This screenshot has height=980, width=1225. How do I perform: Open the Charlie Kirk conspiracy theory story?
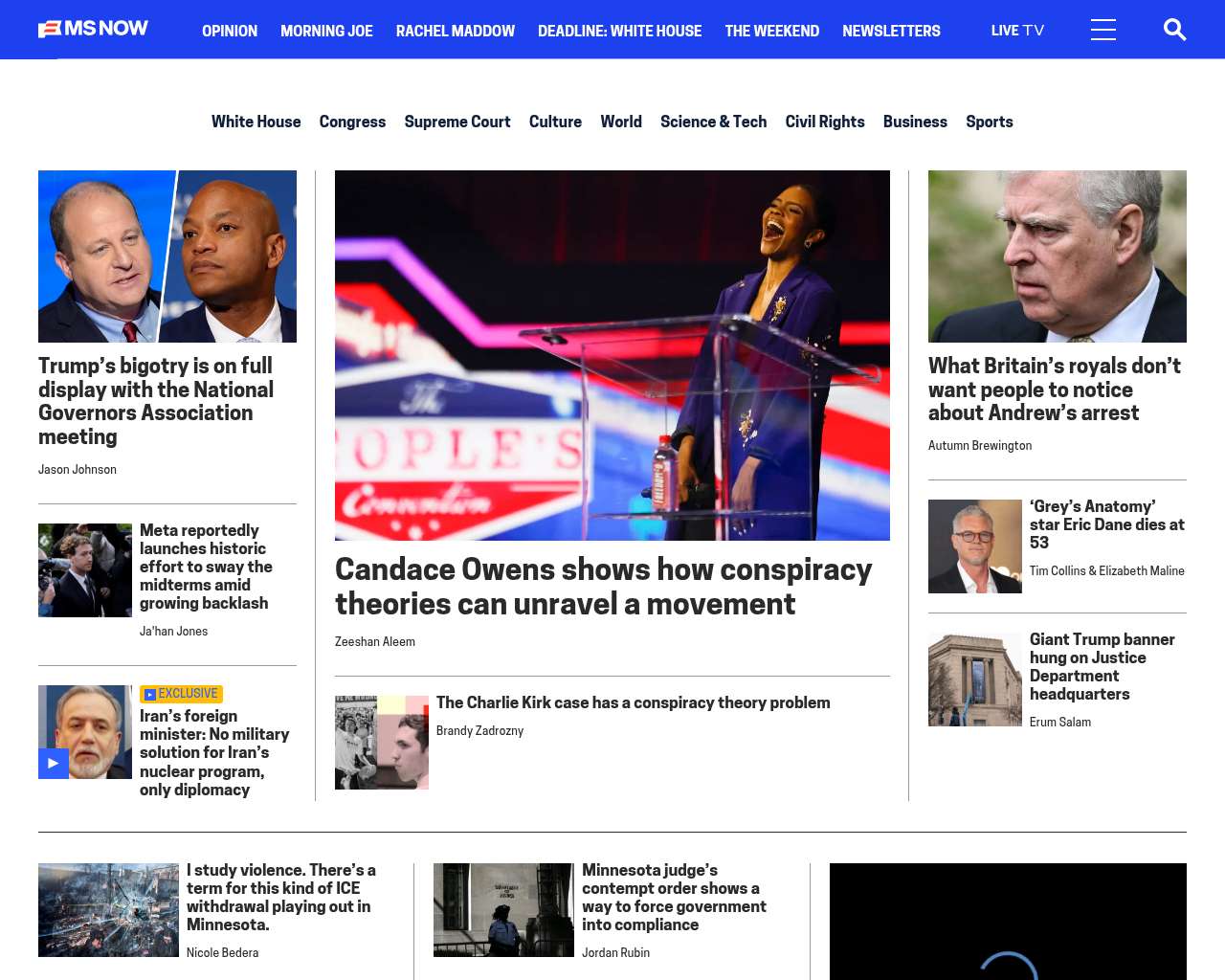coord(633,702)
